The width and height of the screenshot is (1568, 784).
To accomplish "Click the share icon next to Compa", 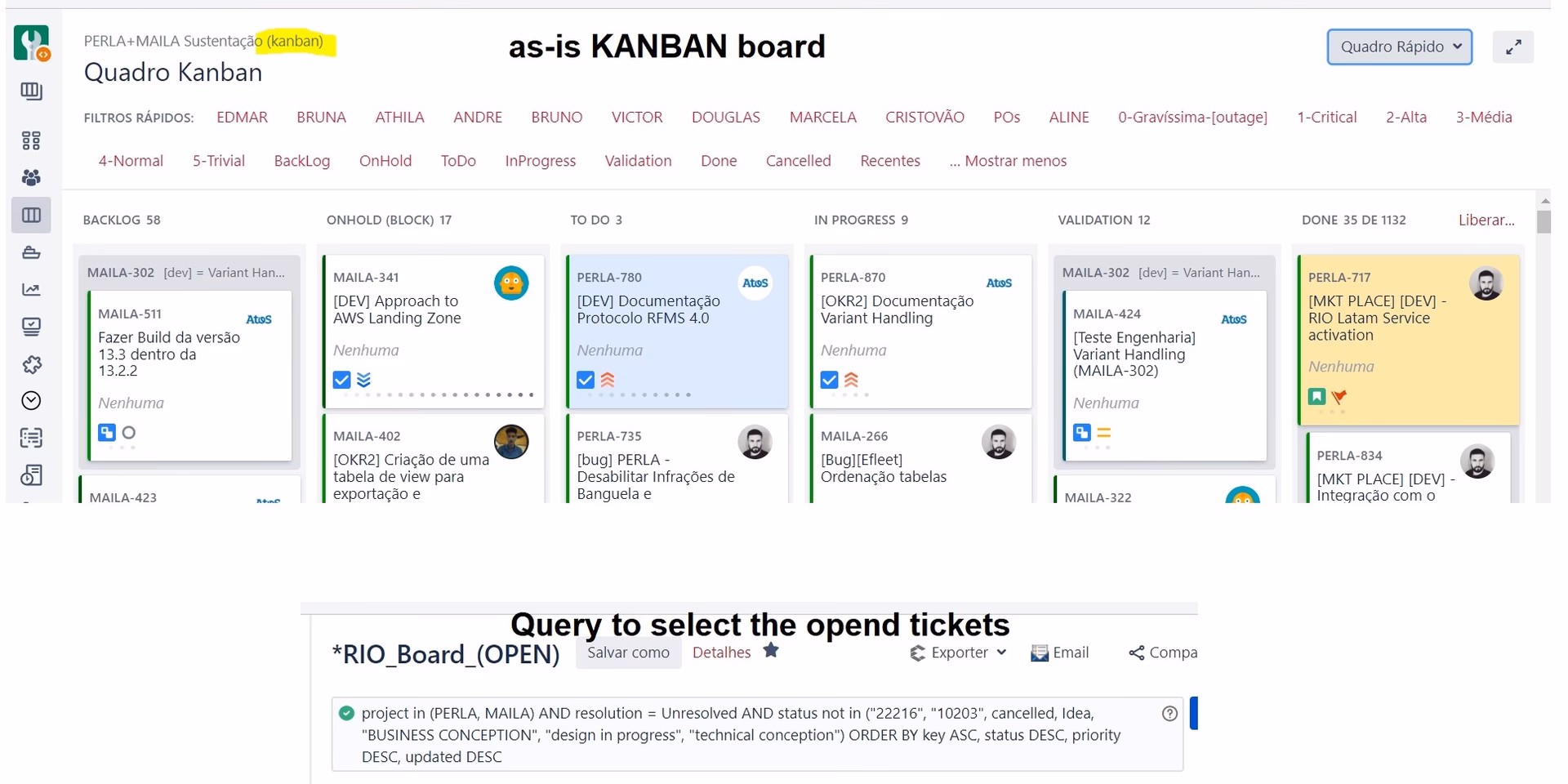I will coord(1135,653).
